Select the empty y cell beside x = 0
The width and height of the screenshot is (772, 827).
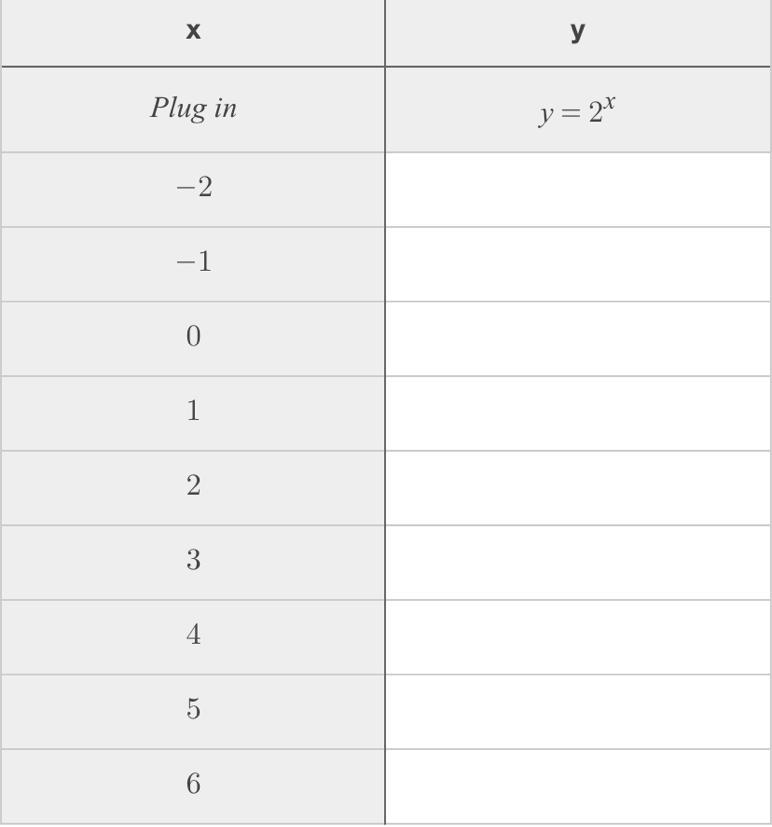click(x=577, y=339)
